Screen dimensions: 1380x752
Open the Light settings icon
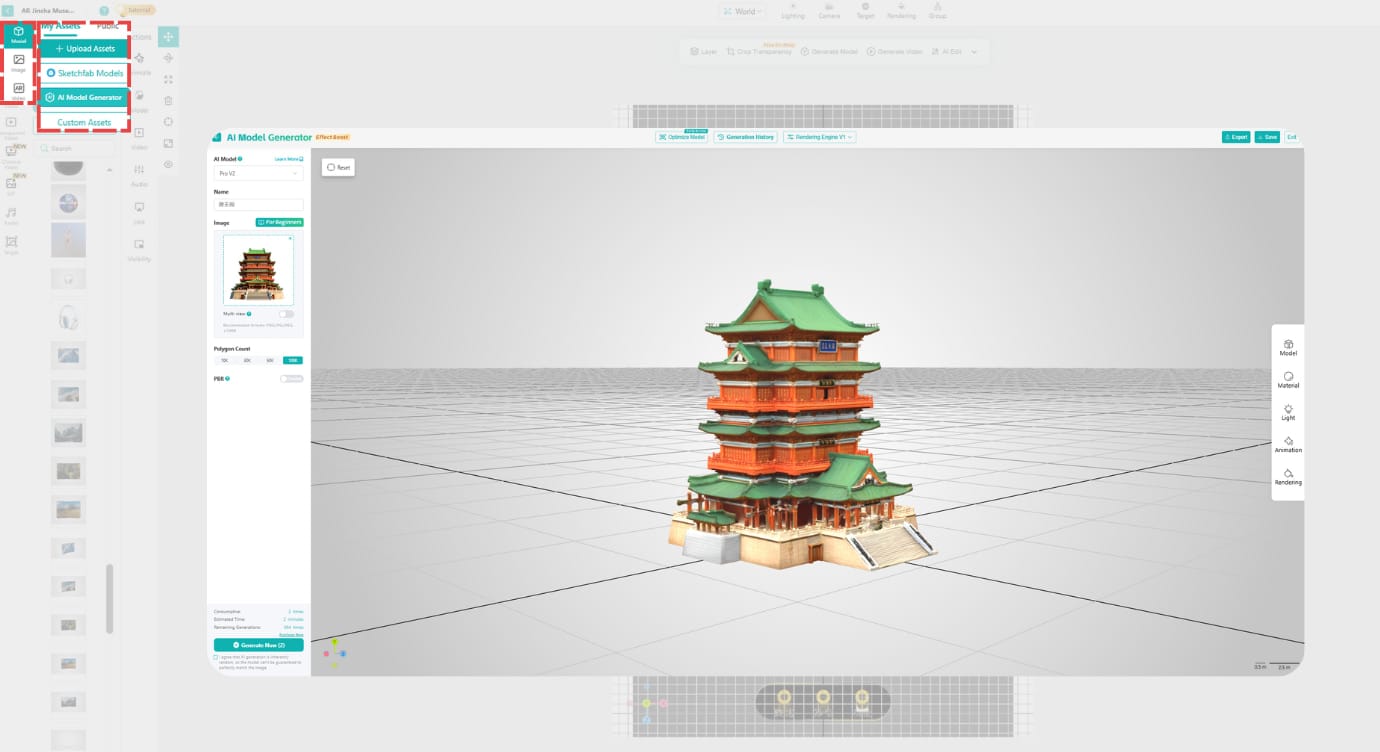[x=1288, y=411]
